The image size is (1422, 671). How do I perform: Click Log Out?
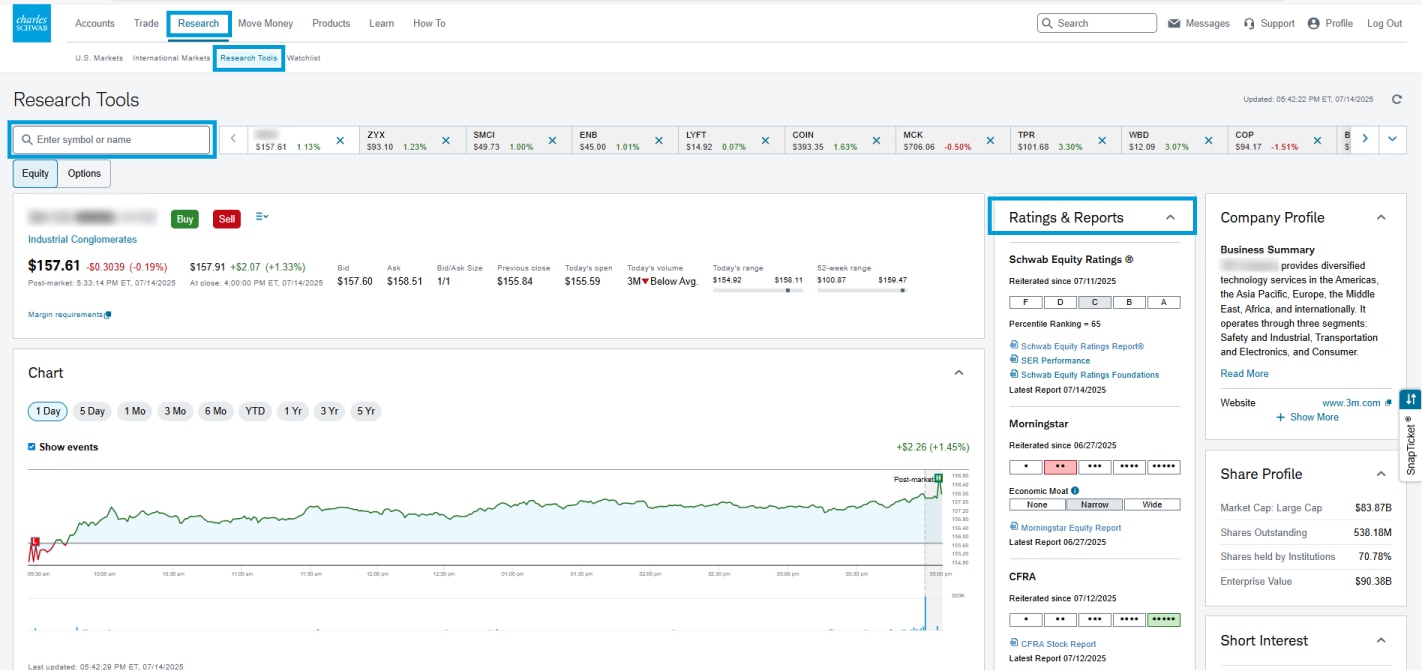coord(1385,24)
